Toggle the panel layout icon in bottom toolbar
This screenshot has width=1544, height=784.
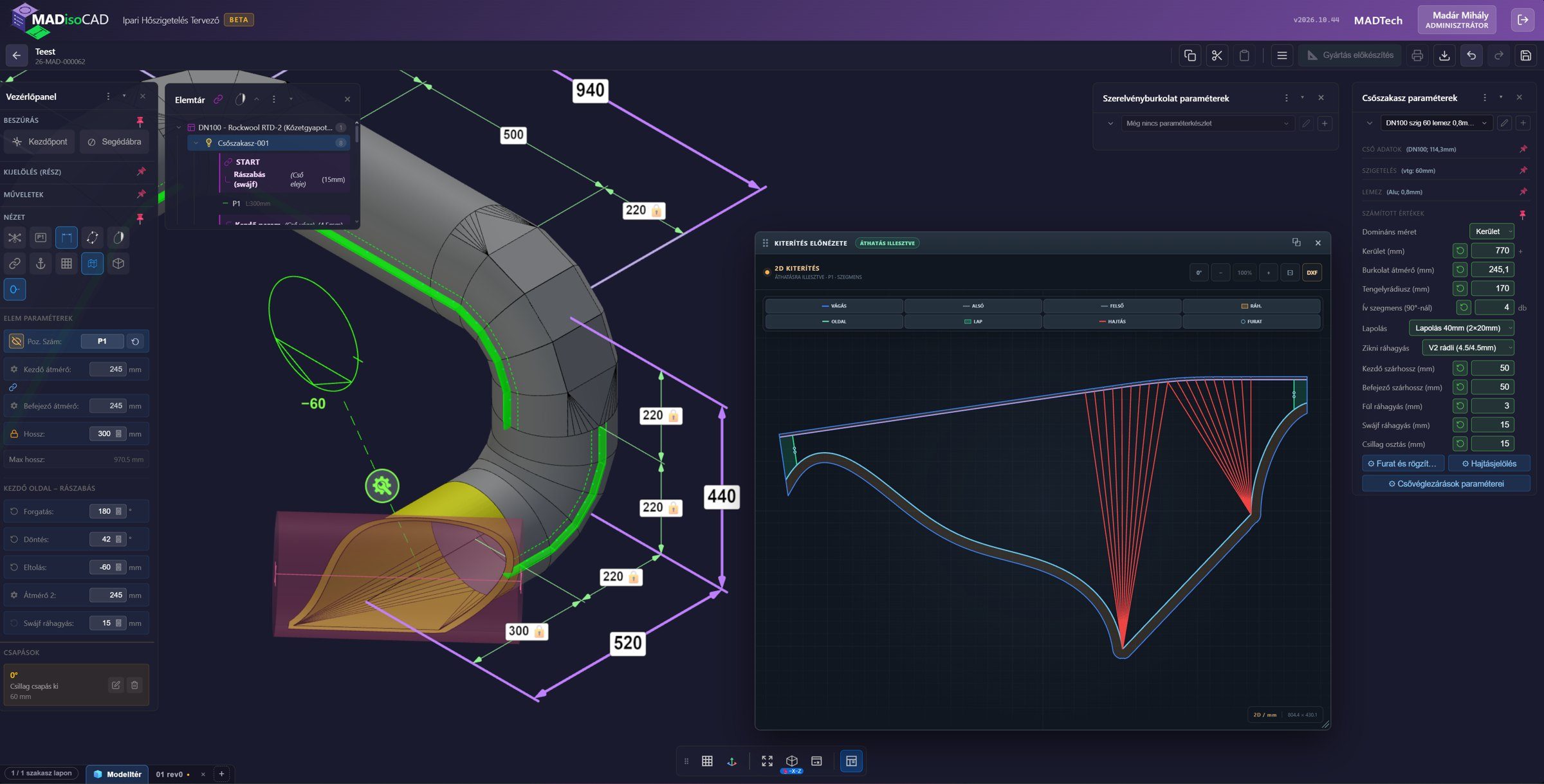pos(851,761)
